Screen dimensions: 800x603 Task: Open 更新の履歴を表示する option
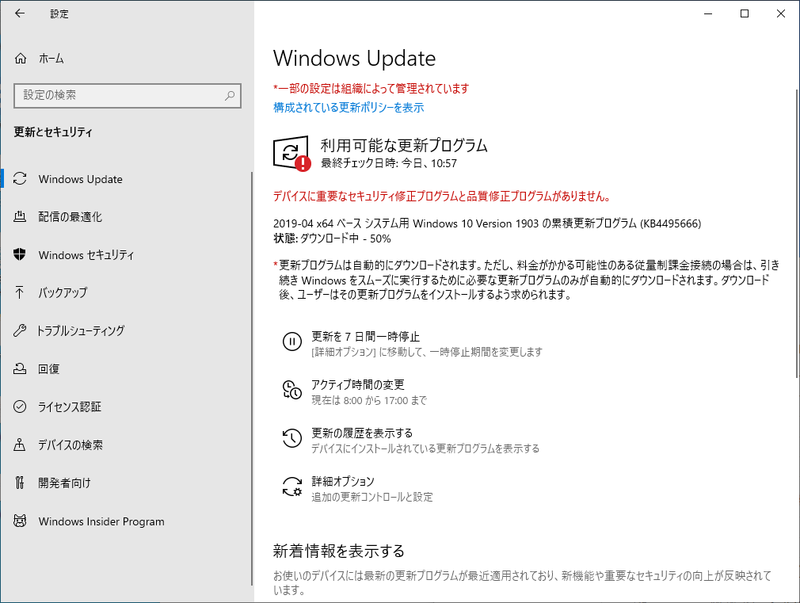point(362,433)
